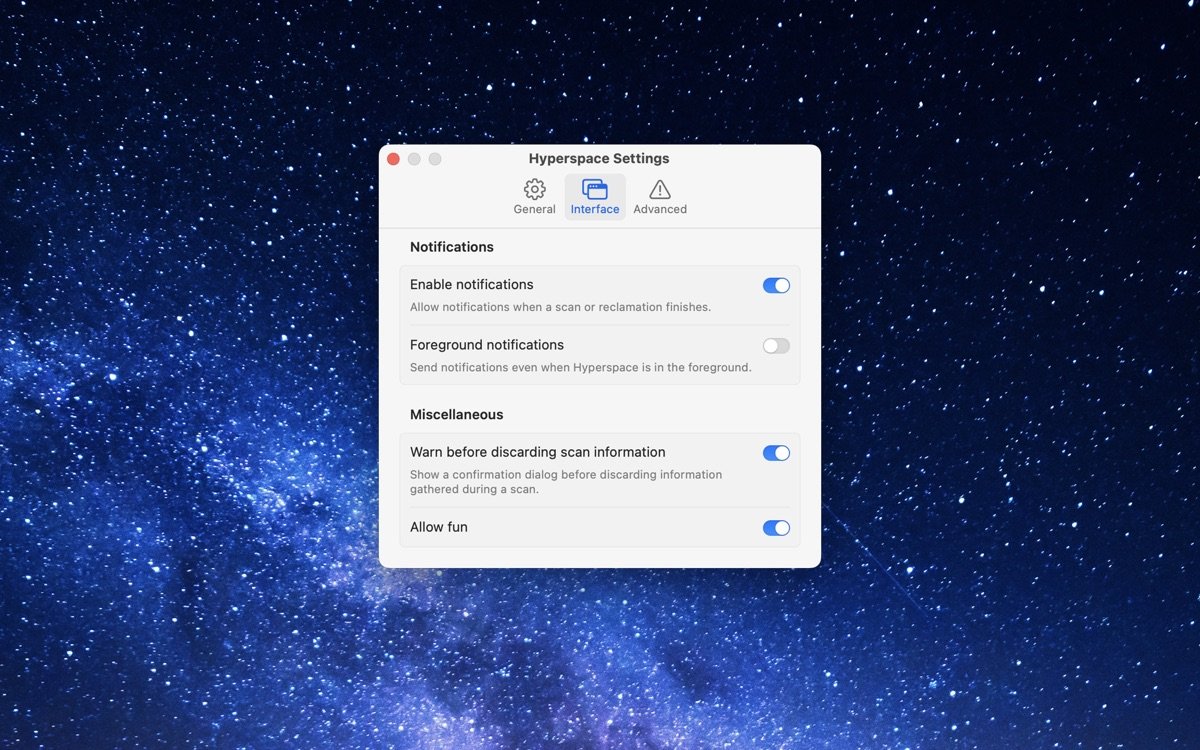1200x750 pixels.
Task: Click the Enable notifications row label
Action: coord(471,284)
